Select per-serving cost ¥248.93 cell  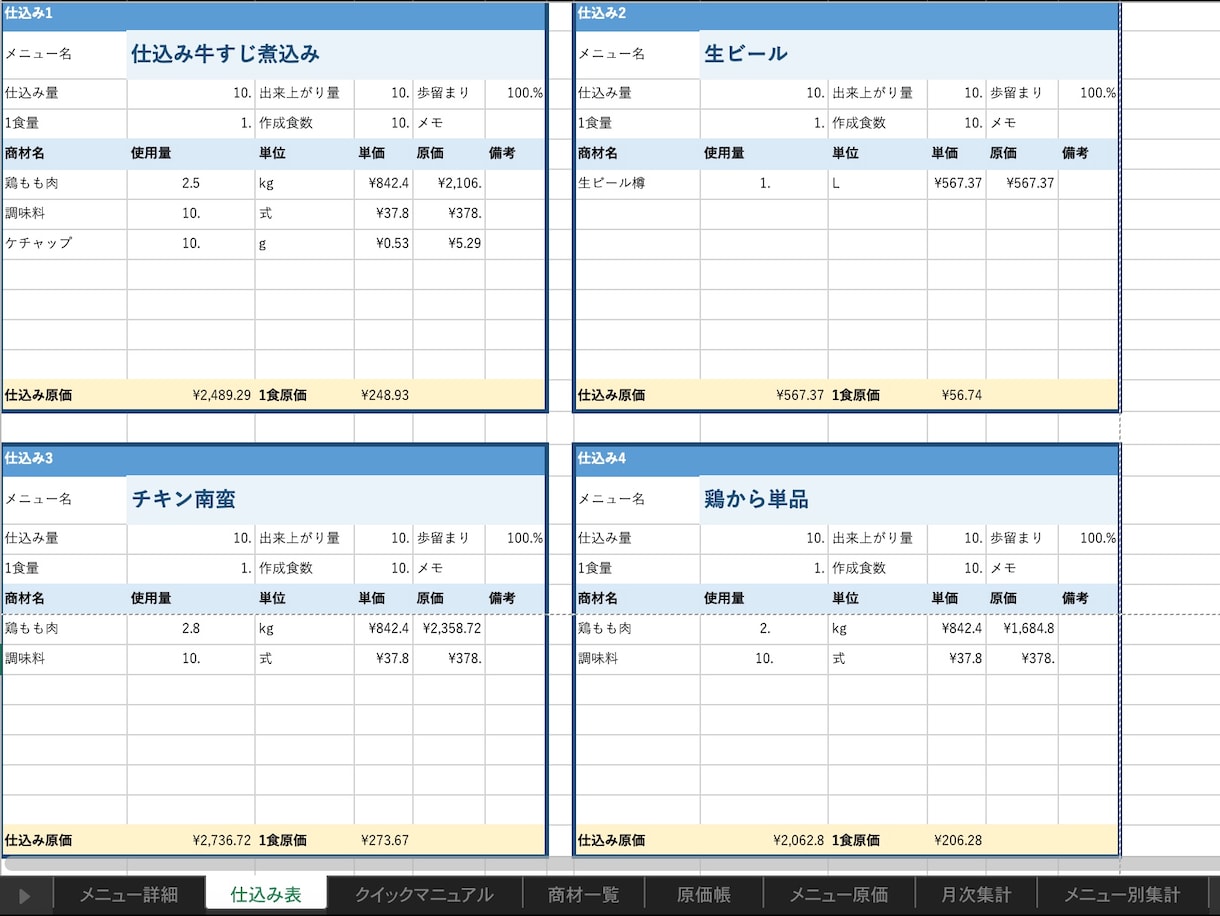384,395
